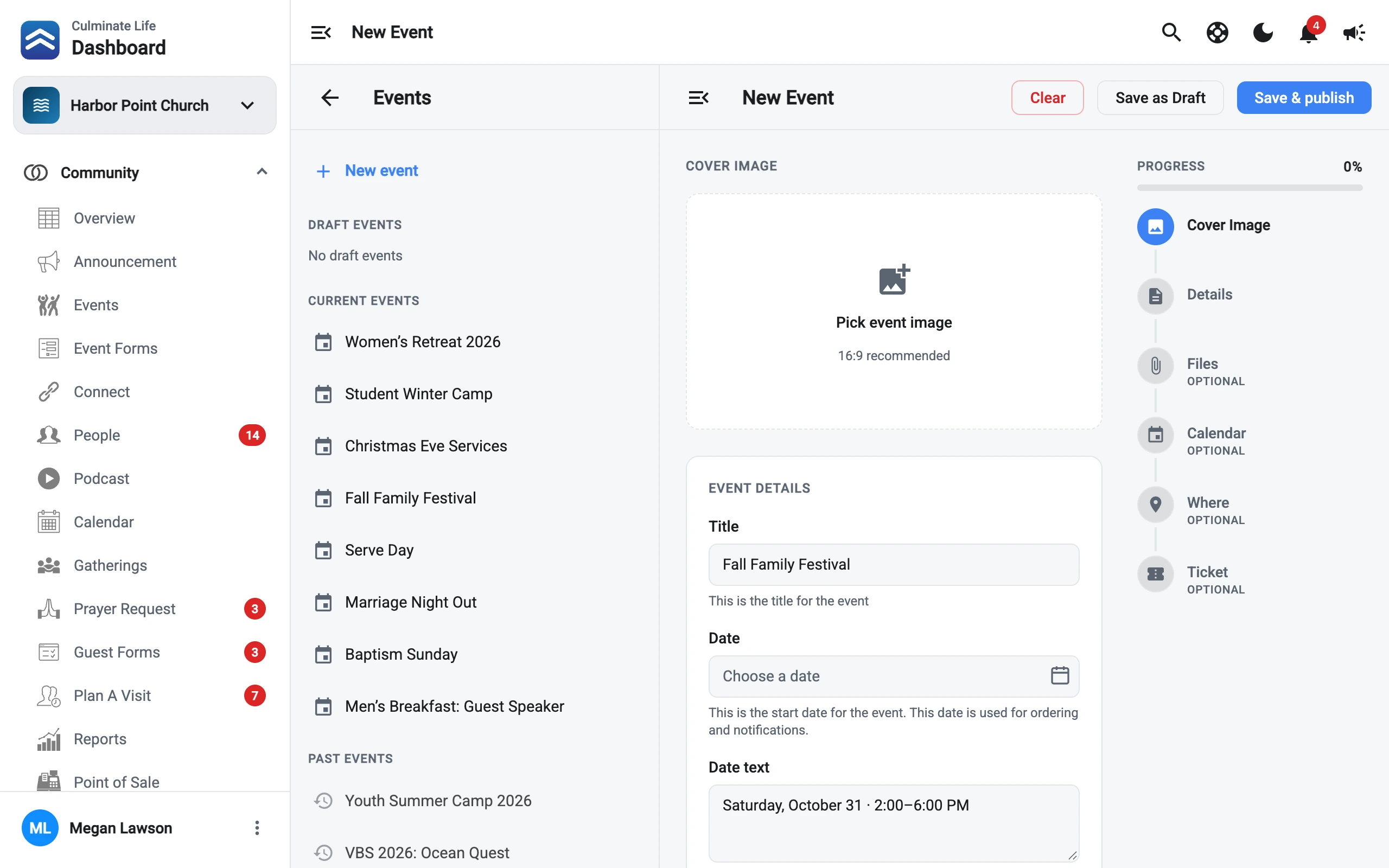The height and width of the screenshot is (868, 1389).
Task: Open Overview in sidebar
Action: click(x=145, y=218)
